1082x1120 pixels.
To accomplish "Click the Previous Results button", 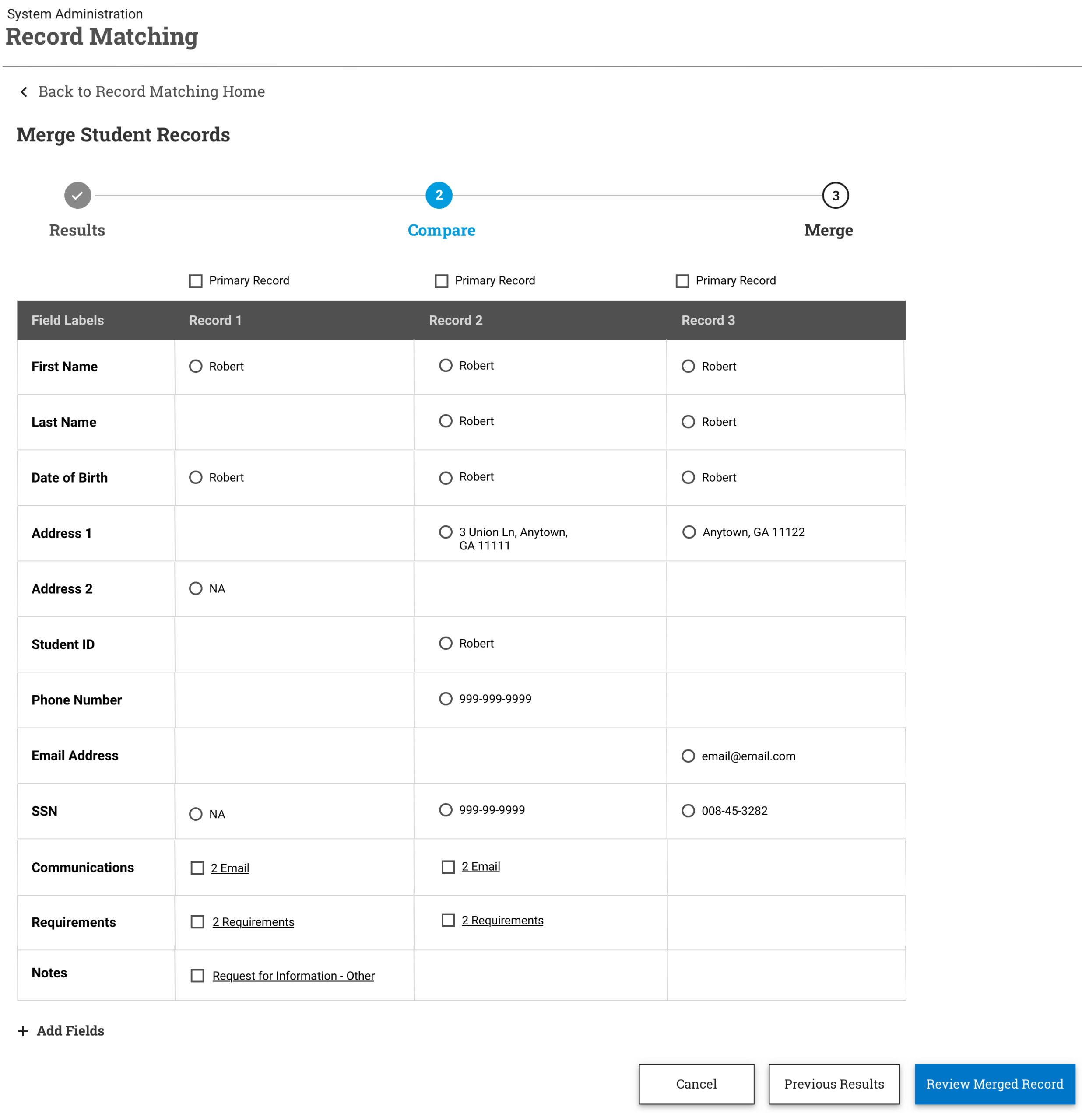I will (833, 1083).
